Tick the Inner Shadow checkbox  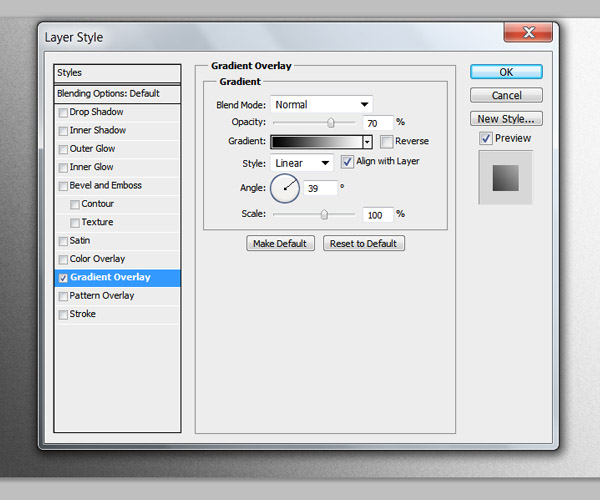(x=63, y=131)
